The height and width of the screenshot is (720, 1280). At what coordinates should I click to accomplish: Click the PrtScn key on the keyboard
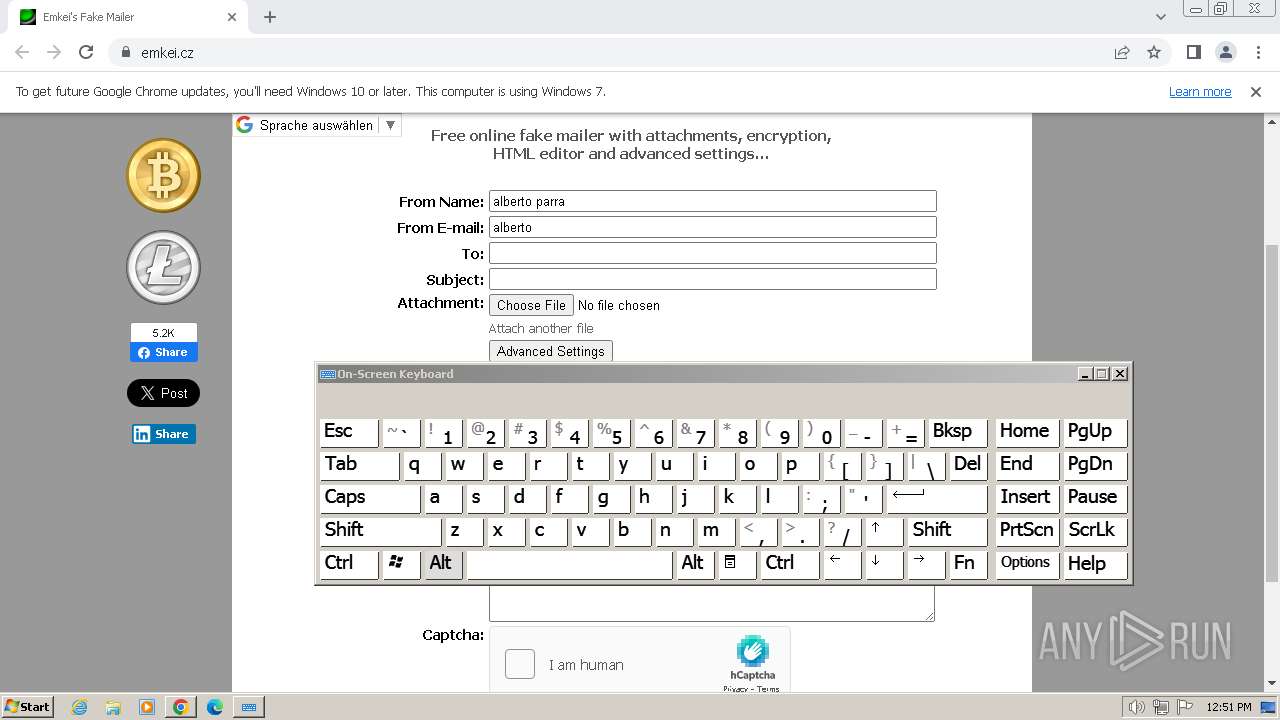coord(1027,530)
